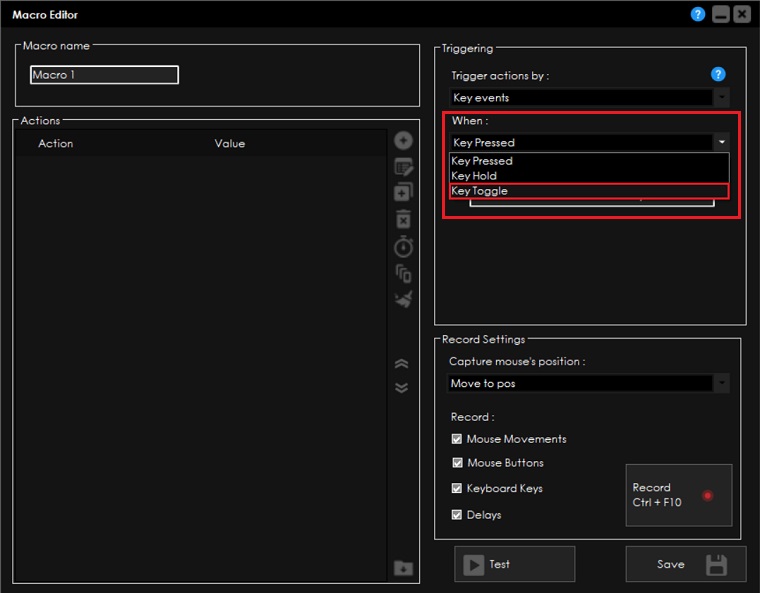The image size is (760, 593).
Task: Move action up with double chevron up
Action: click(x=401, y=364)
